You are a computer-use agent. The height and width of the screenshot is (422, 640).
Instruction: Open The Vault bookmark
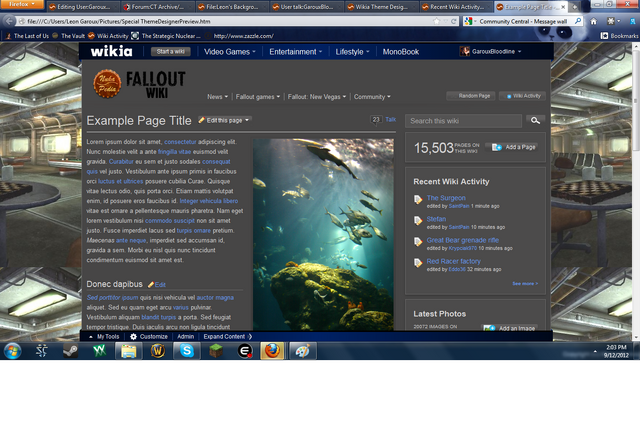click(x=69, y=36)
